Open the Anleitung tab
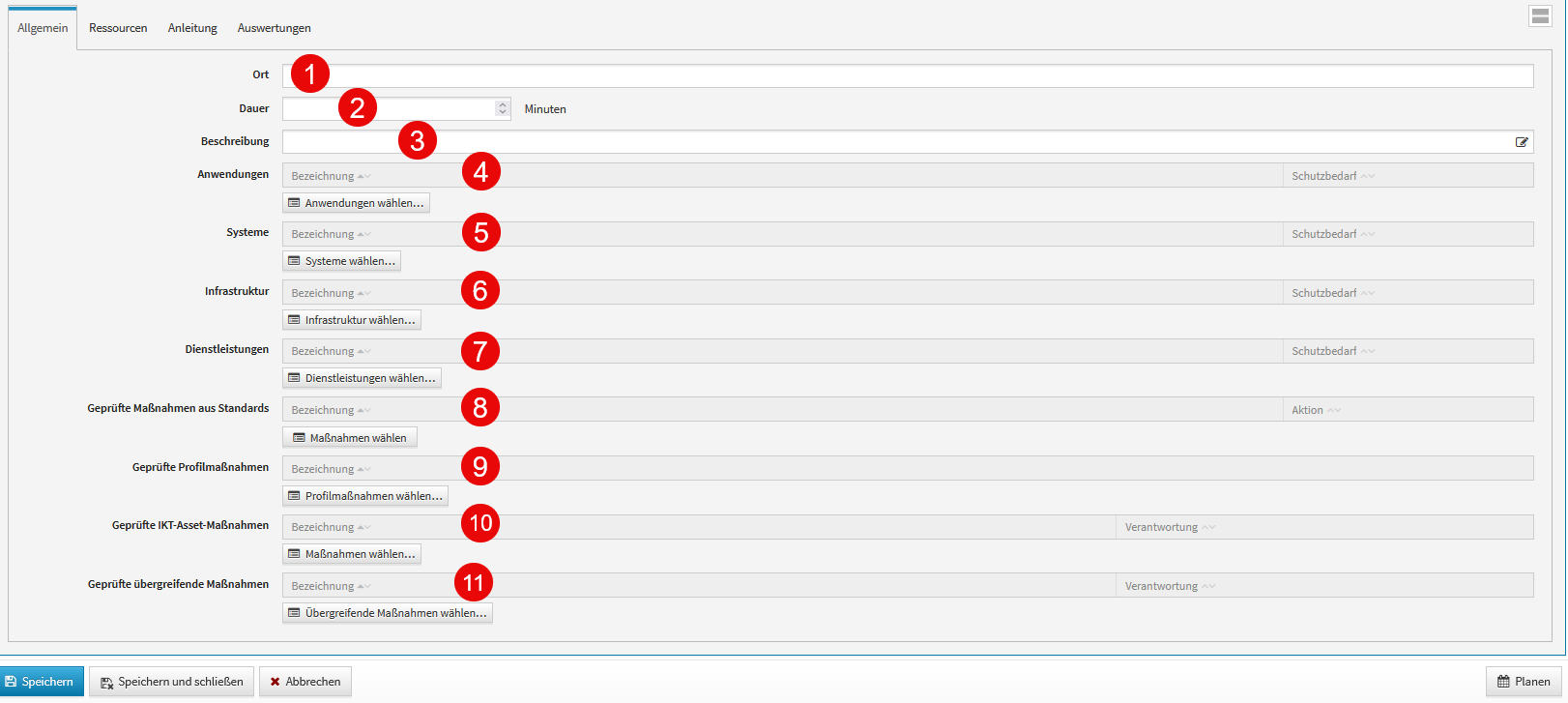Screen dimensions: 1568x703 (x=192, y=28)
